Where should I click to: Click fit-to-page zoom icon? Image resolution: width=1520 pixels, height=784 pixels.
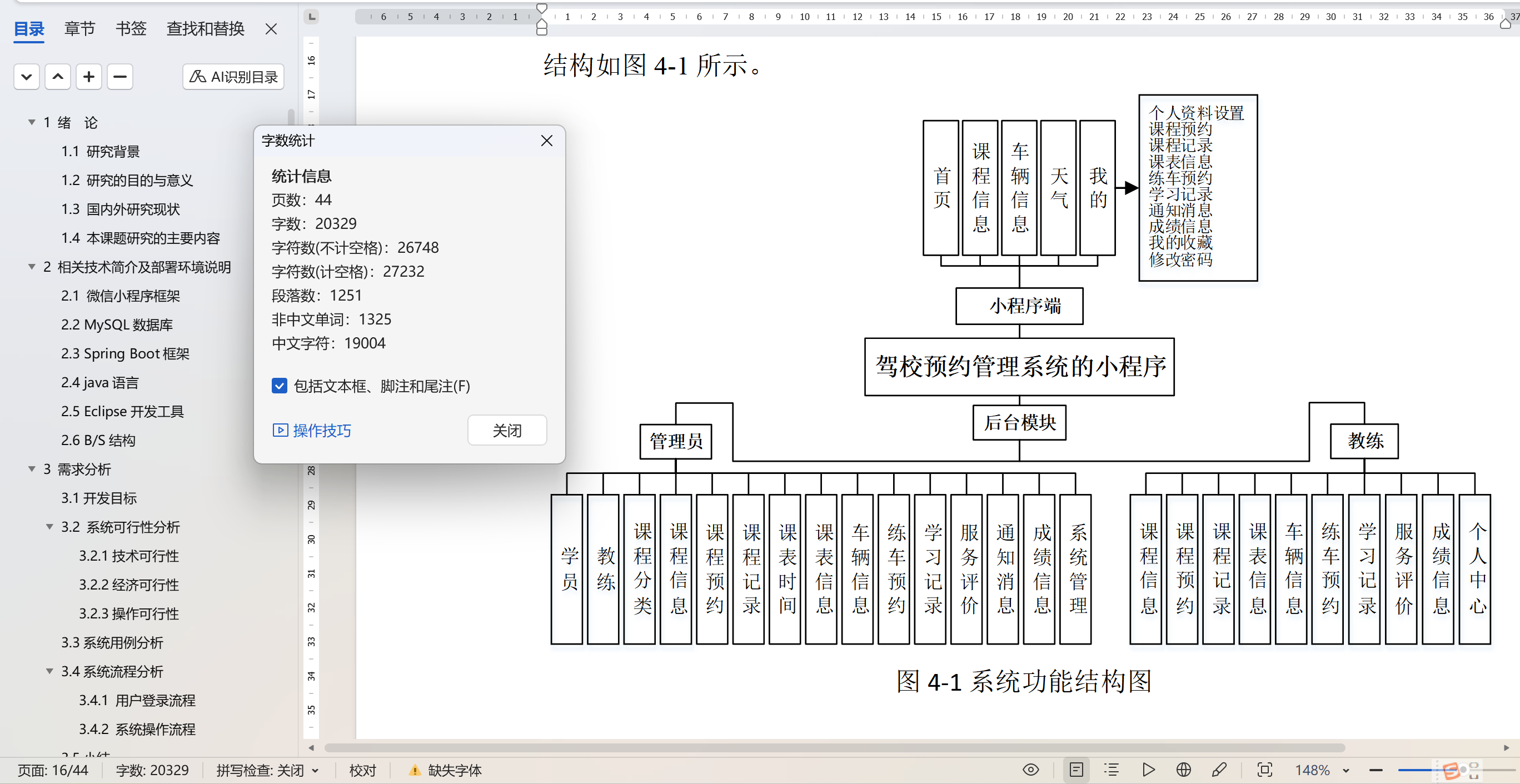coord(1264,769)
